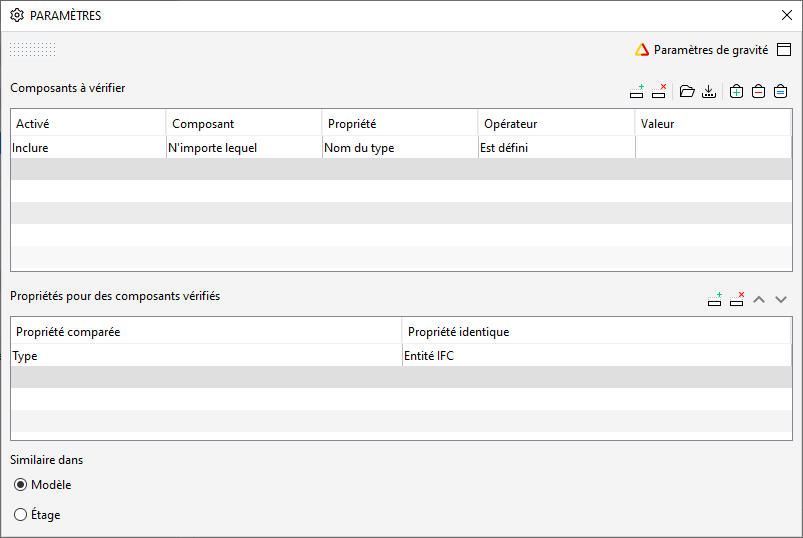Move property row up with chevron
The height and width of the screenshot is (538, 803).
click(759, 299)
